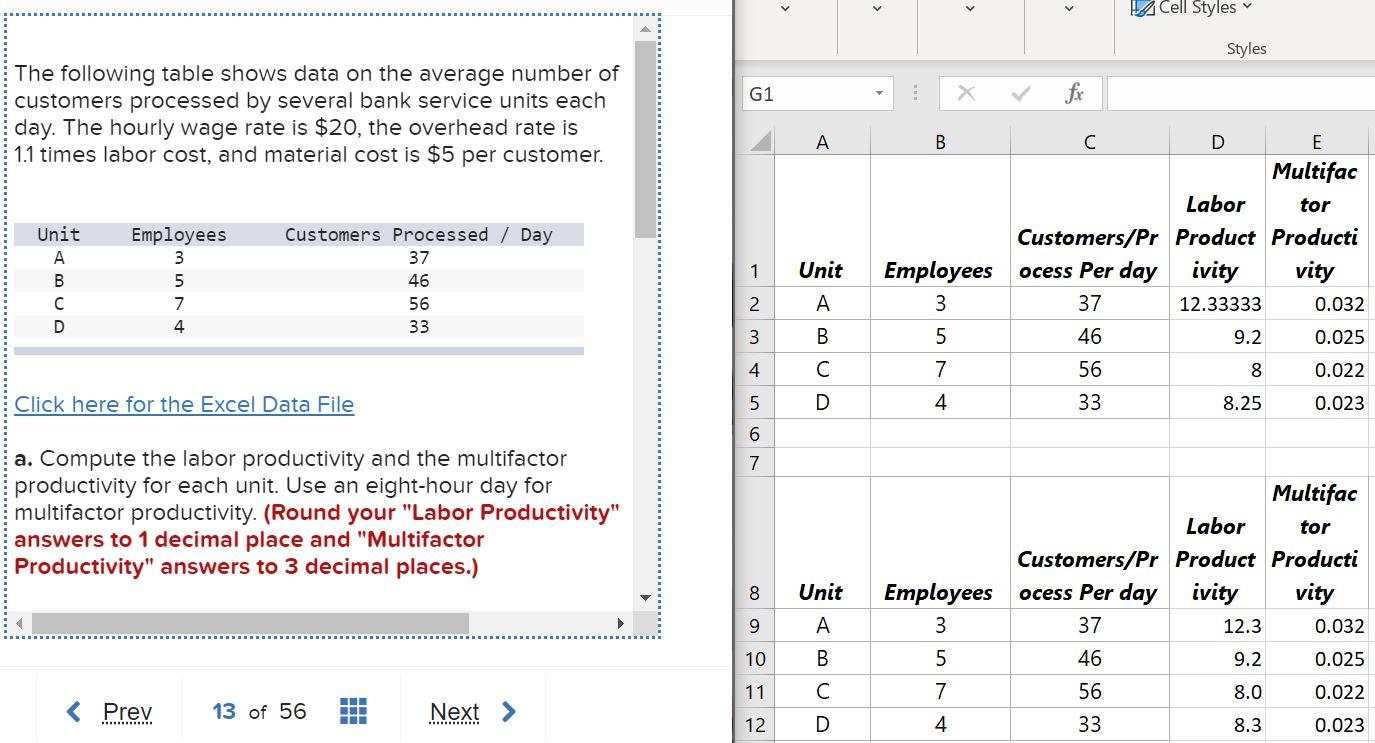
Task: Select row 6 header in Excel
Action: 754,434
